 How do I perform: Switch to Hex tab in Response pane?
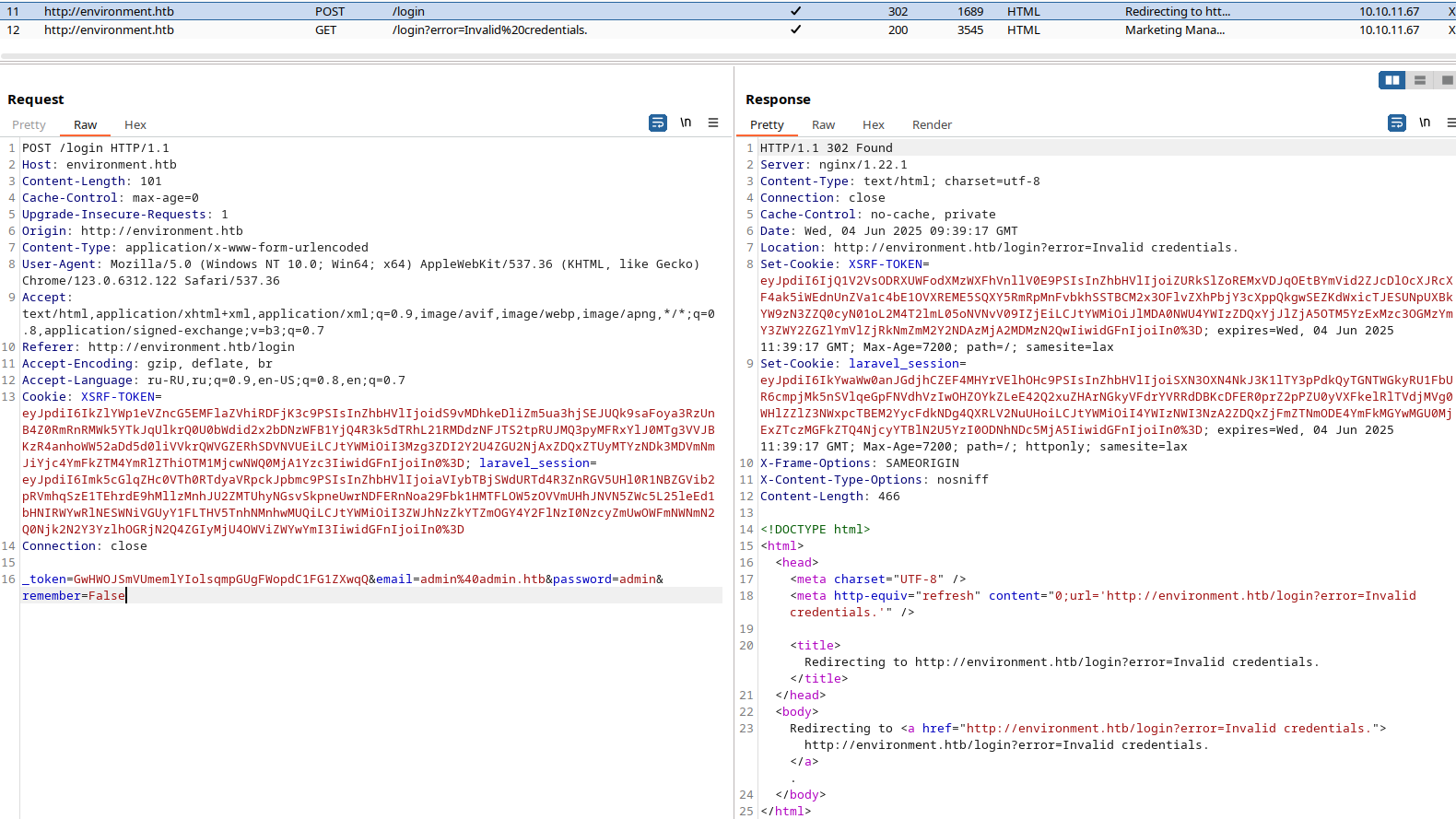874,124
